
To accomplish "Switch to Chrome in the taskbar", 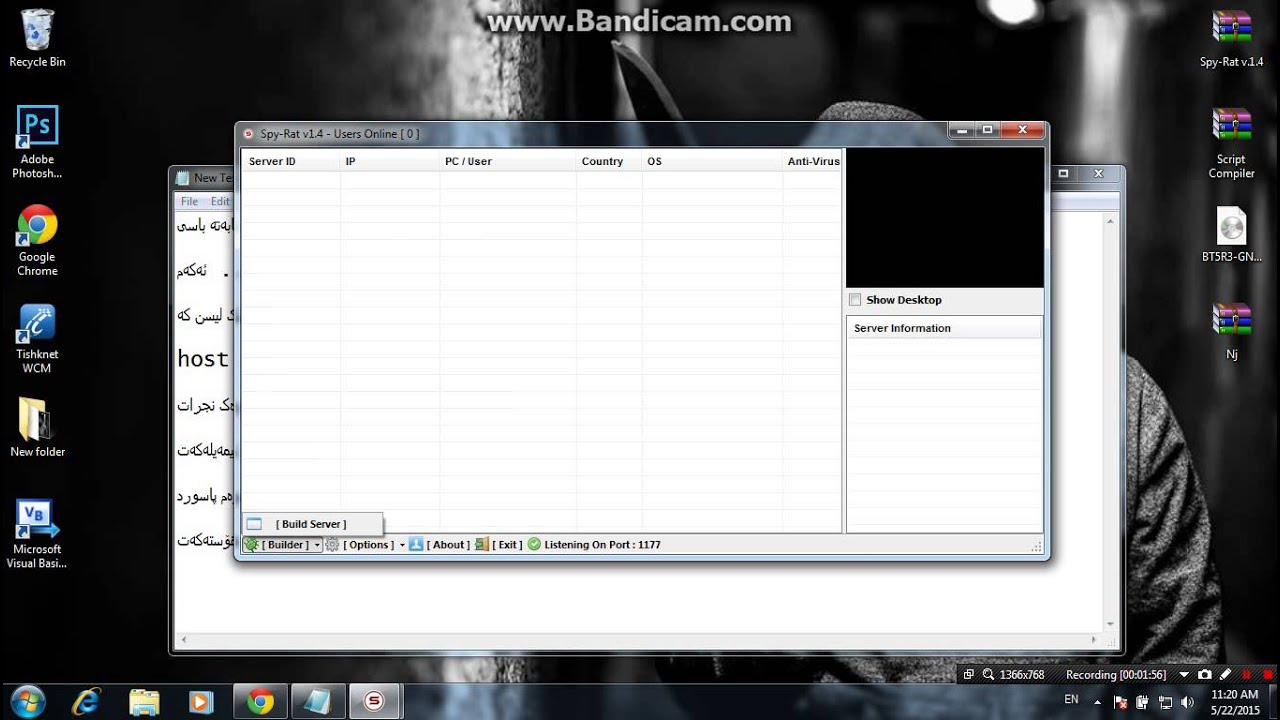I will pyautogui.click(x=261, y=702).
